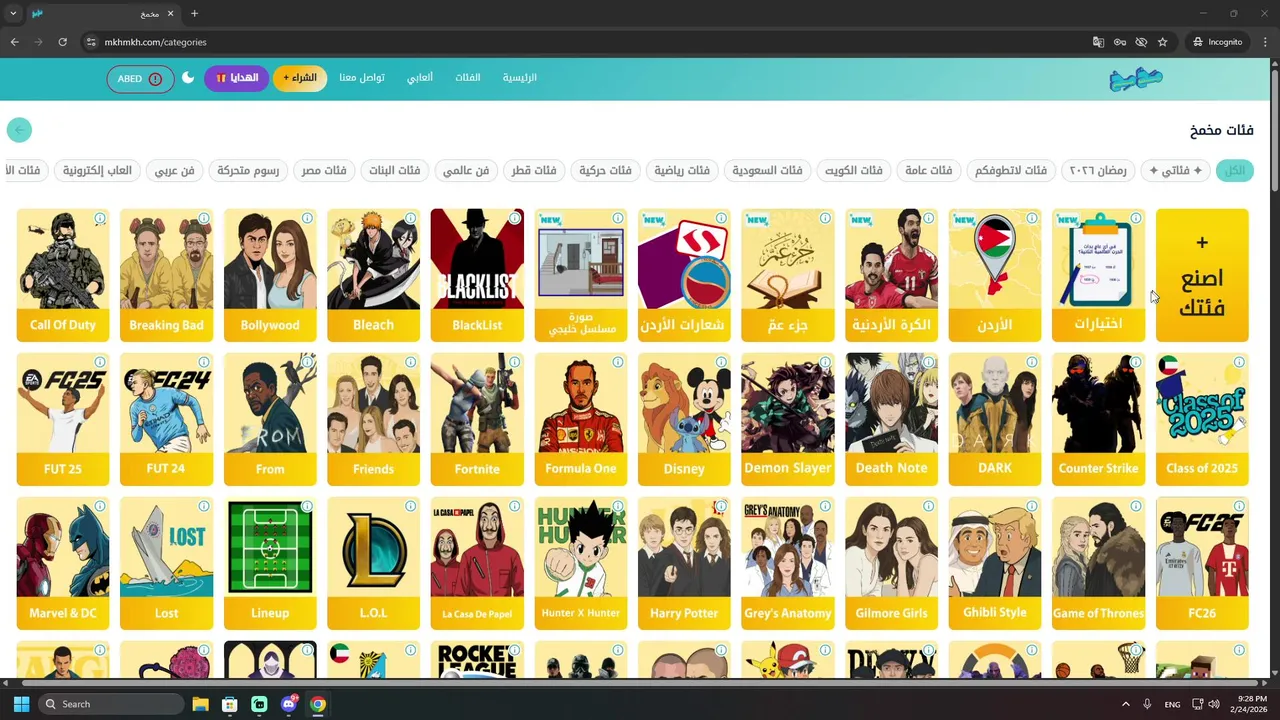The image size is (1280, 720).
Task: Click the address bar URL field
Action: [x=590, y=42]
